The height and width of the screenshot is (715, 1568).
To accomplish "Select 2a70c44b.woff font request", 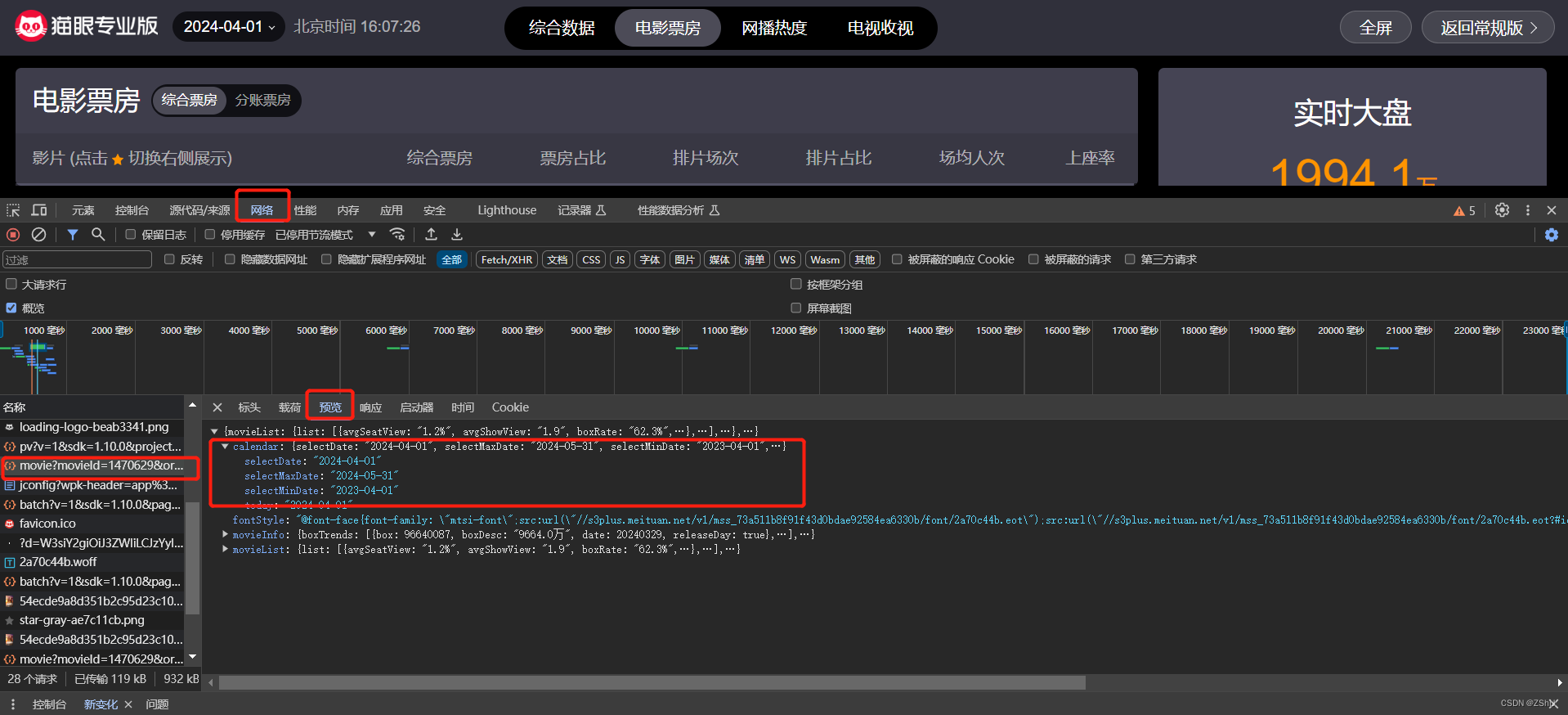I will (92, 562).
